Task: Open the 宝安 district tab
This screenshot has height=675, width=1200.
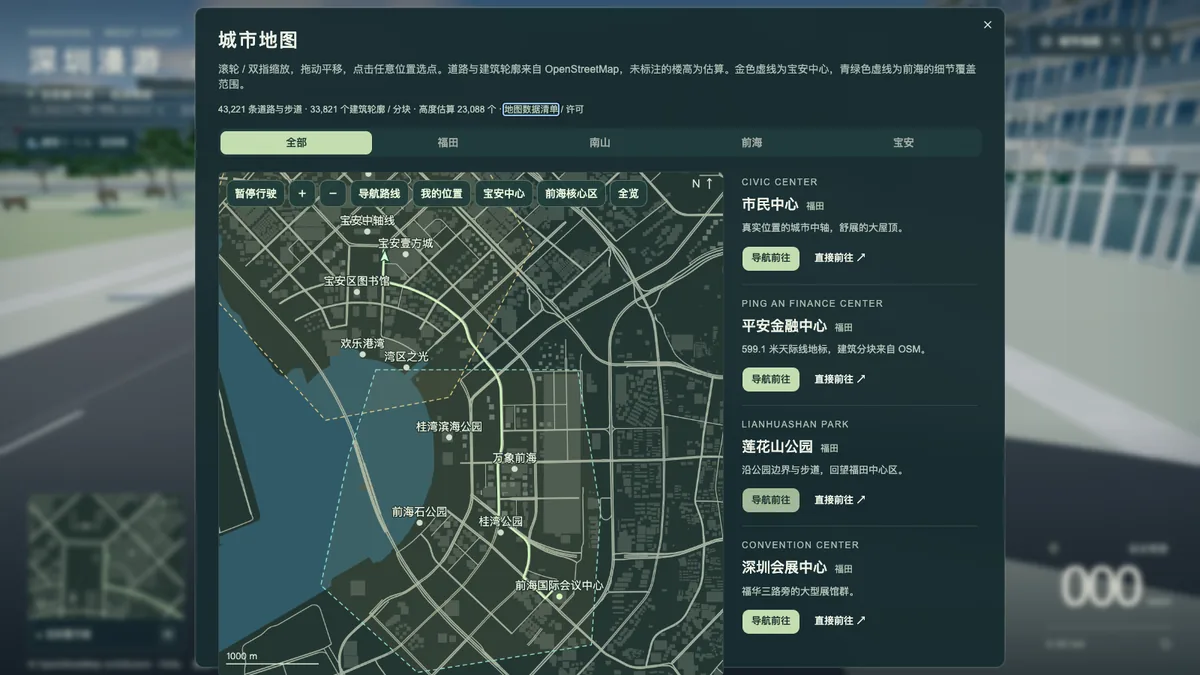Action: click(x=904, y=143)
